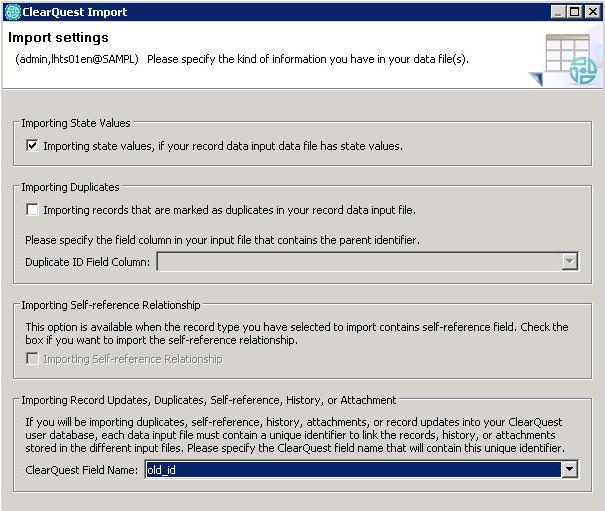Close the ClearQuest Import dialog
The width and height of the screenshot is (605, 511).
(592, 12)
